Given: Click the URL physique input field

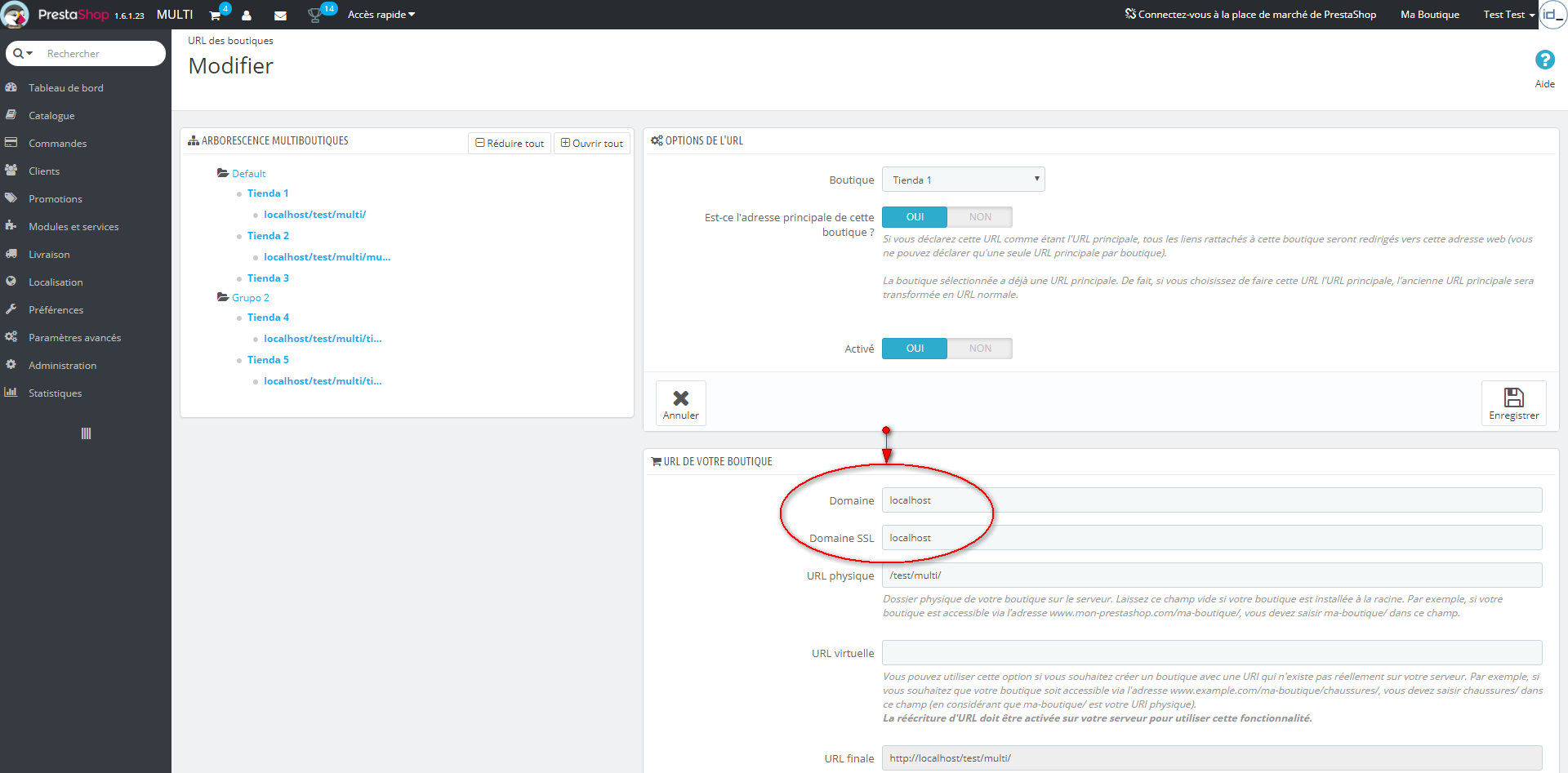Looking at the screenshot, I should click(1212, 575).
